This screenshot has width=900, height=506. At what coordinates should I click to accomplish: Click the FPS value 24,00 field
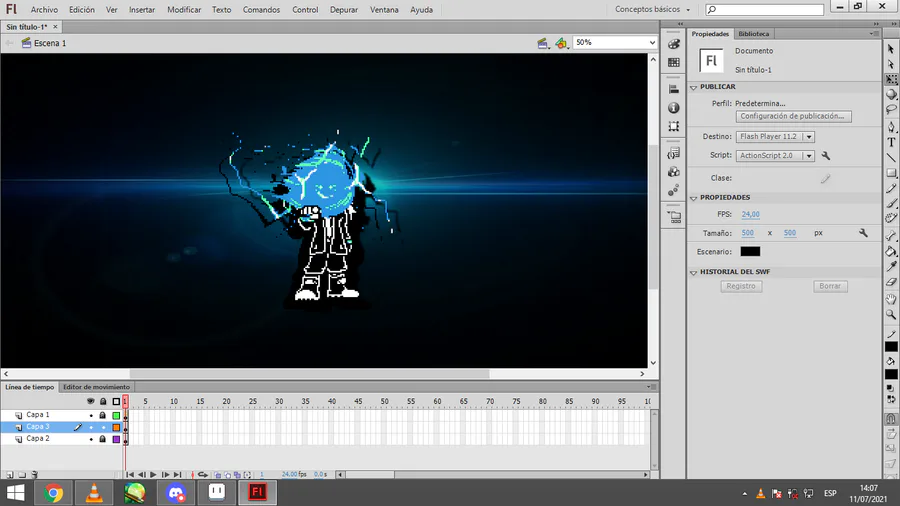pyautogui.click(x=750, y=214)
